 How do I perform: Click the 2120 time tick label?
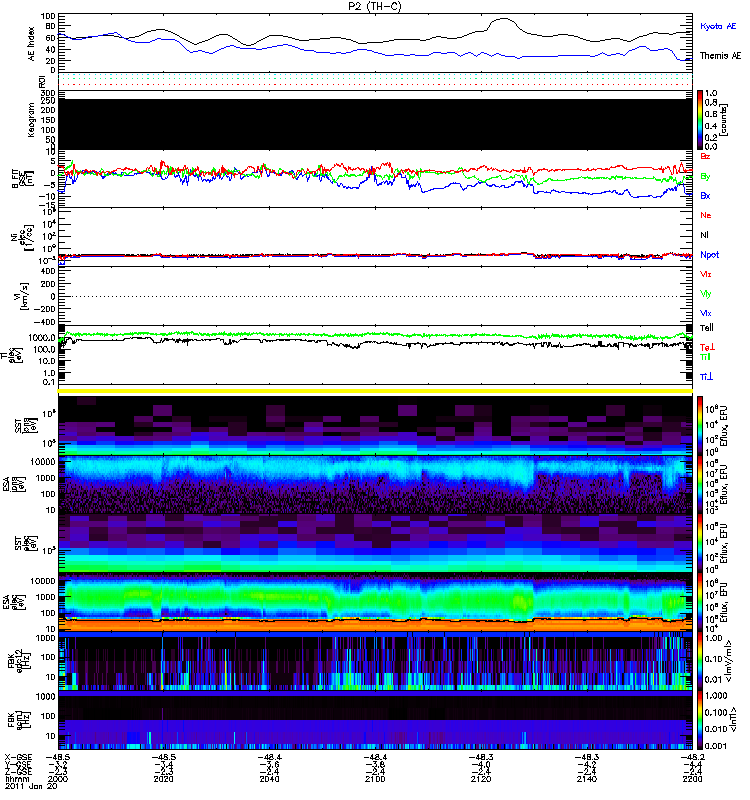(x=481, y=779)
